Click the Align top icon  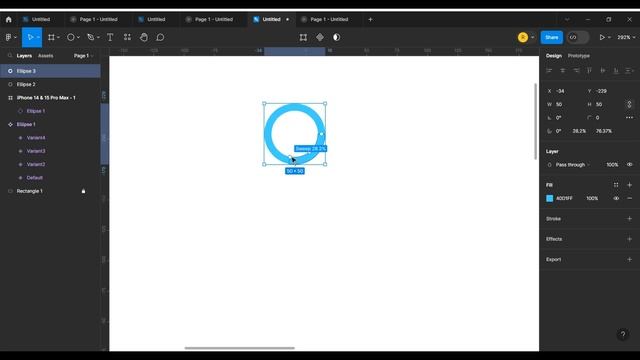point(589,71)
